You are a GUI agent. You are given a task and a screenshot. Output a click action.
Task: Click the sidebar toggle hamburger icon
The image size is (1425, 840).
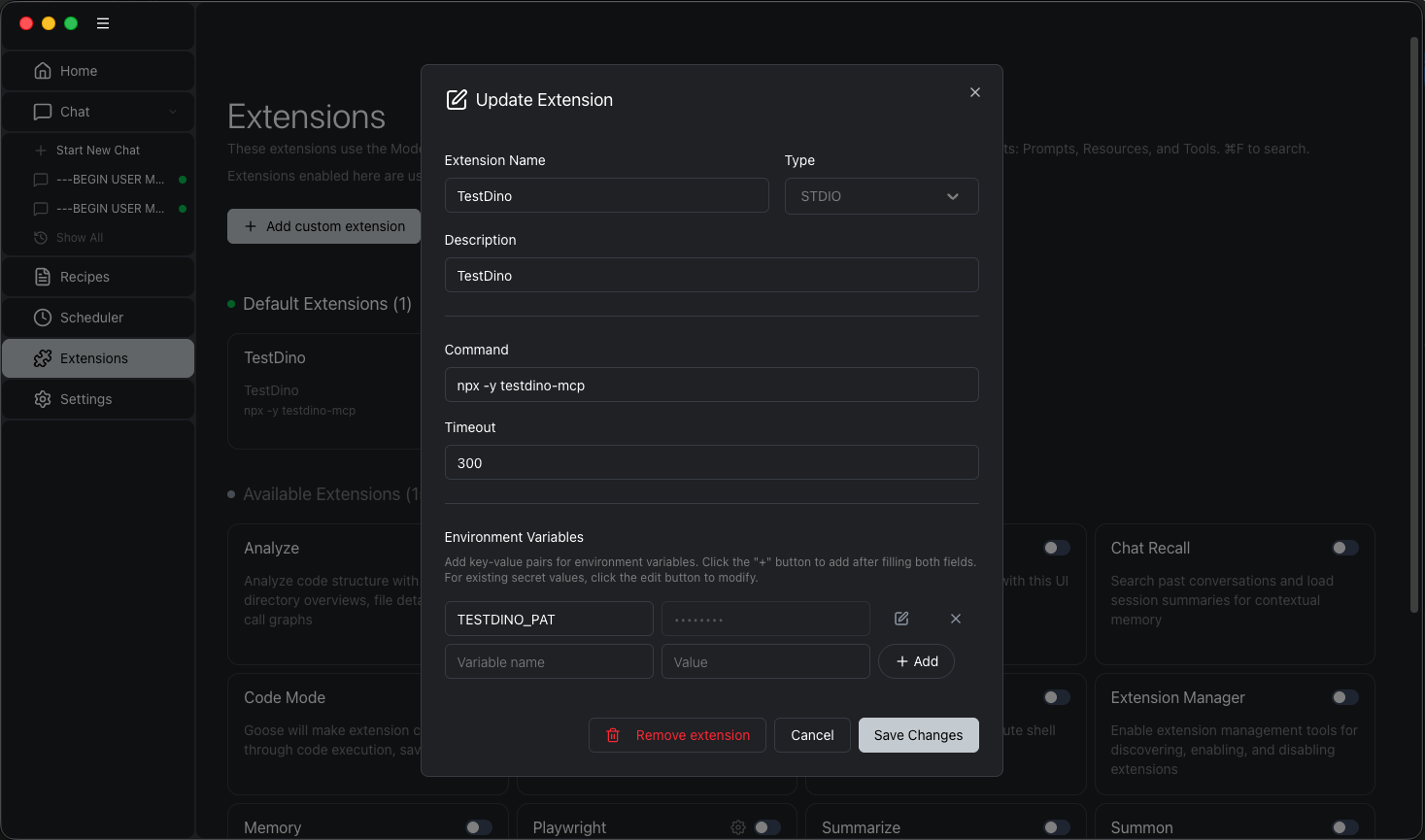pyautogui.click(x=103, y=23)
